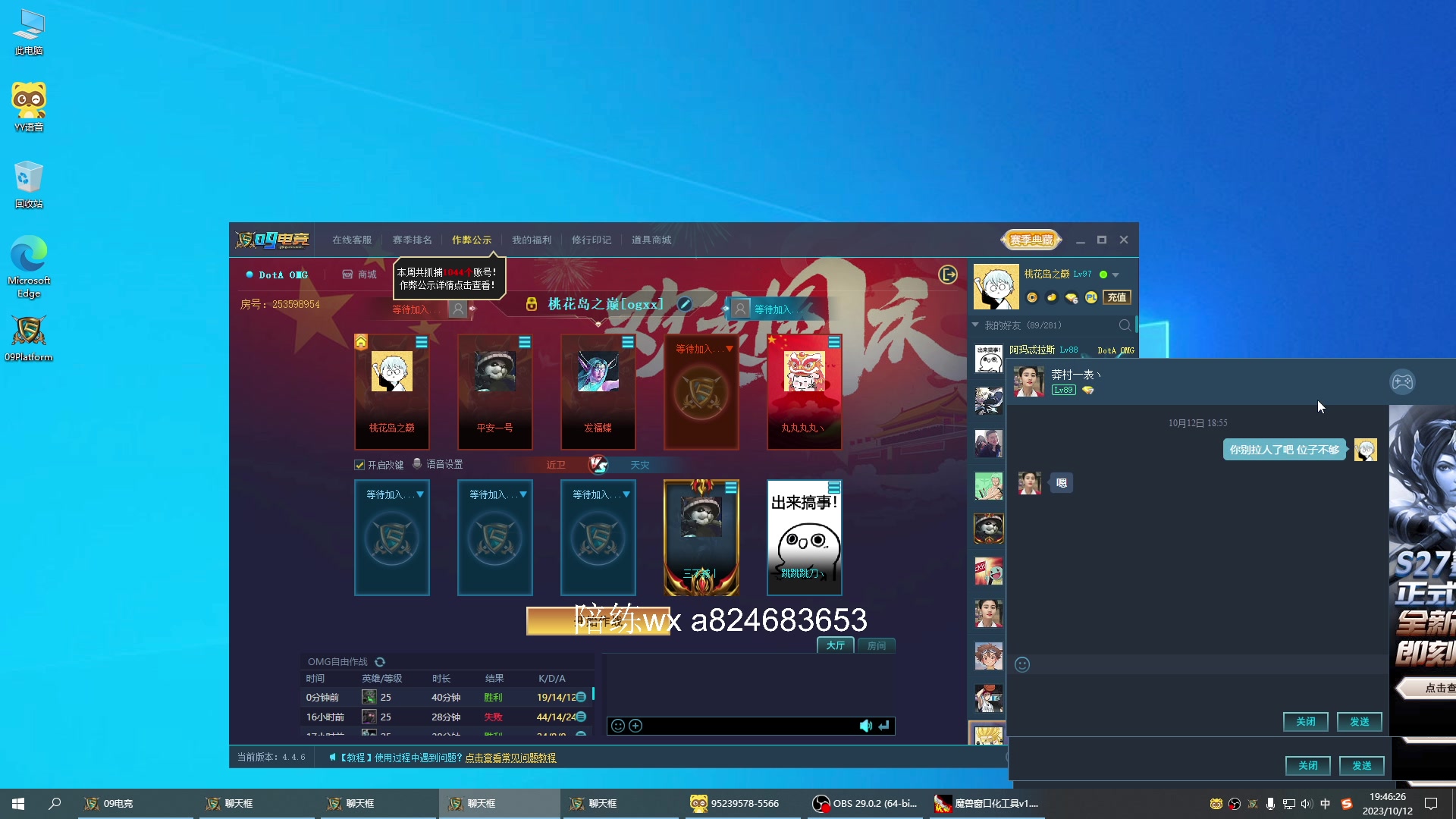This screenshot has height=819, width=1456.
Task: Switch chat to 房间 tab
Action: point(877,645)
